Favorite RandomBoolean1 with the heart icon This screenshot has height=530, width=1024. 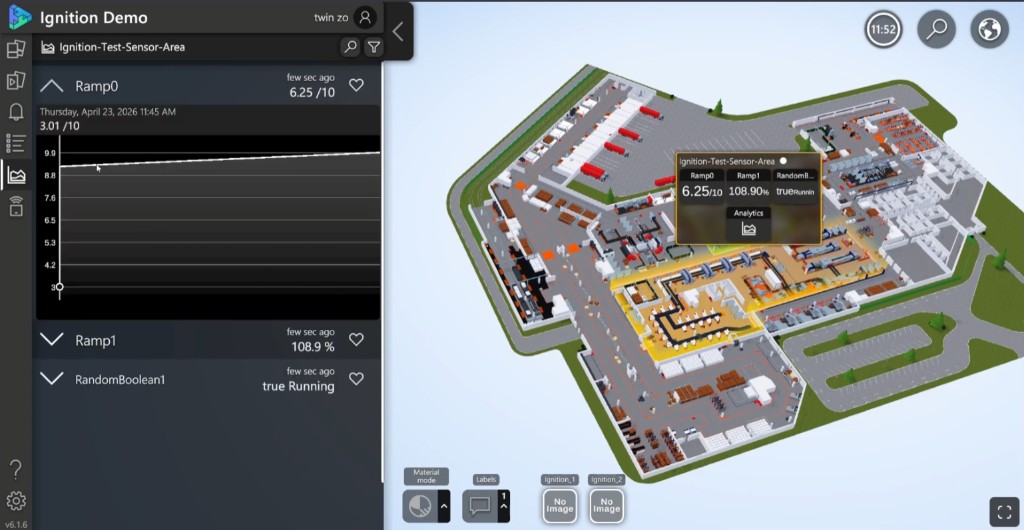point(356,379)
